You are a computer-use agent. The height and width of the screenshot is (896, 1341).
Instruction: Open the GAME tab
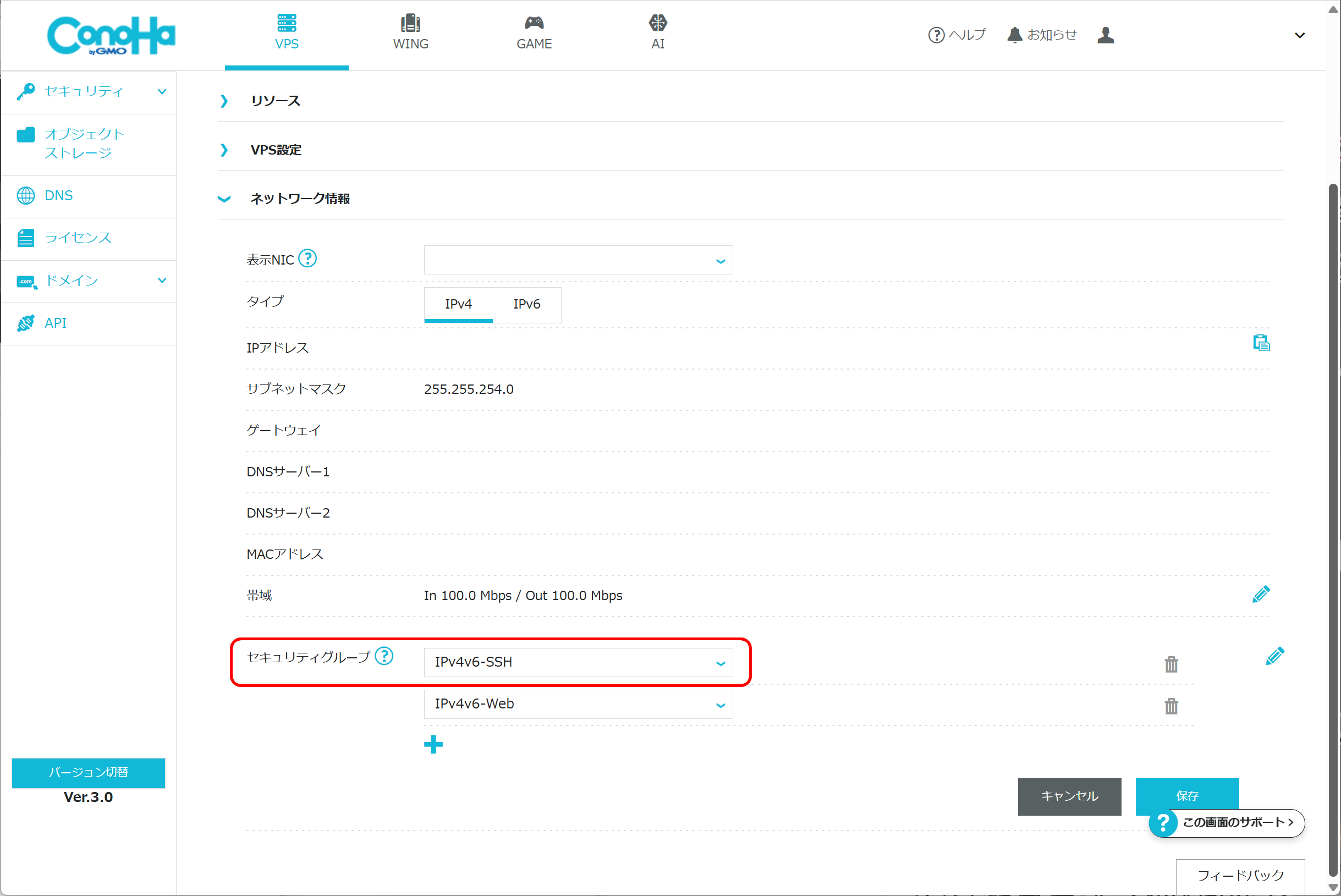click(x=534, y=32)
